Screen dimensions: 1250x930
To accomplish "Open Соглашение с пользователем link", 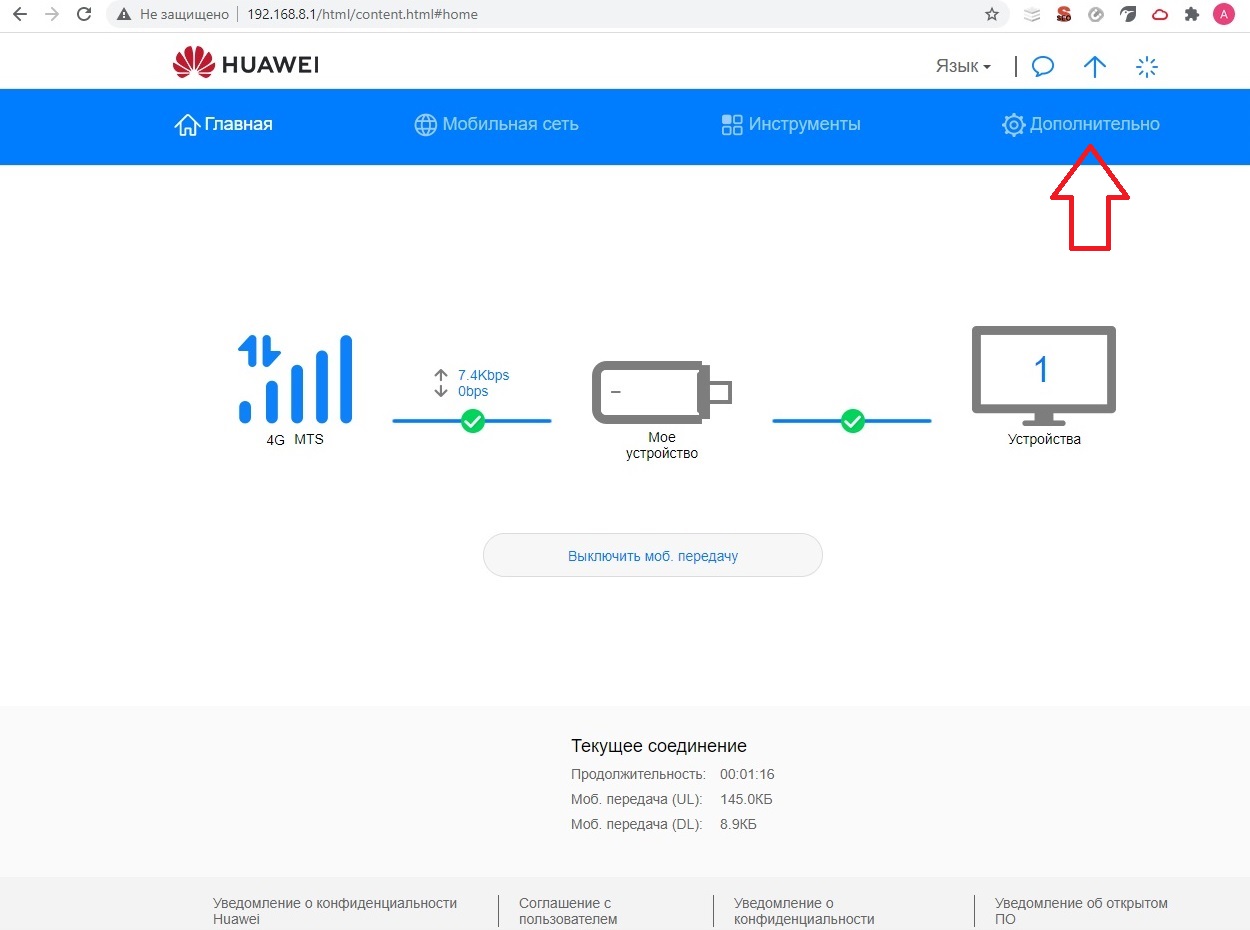I will point(568,911).
